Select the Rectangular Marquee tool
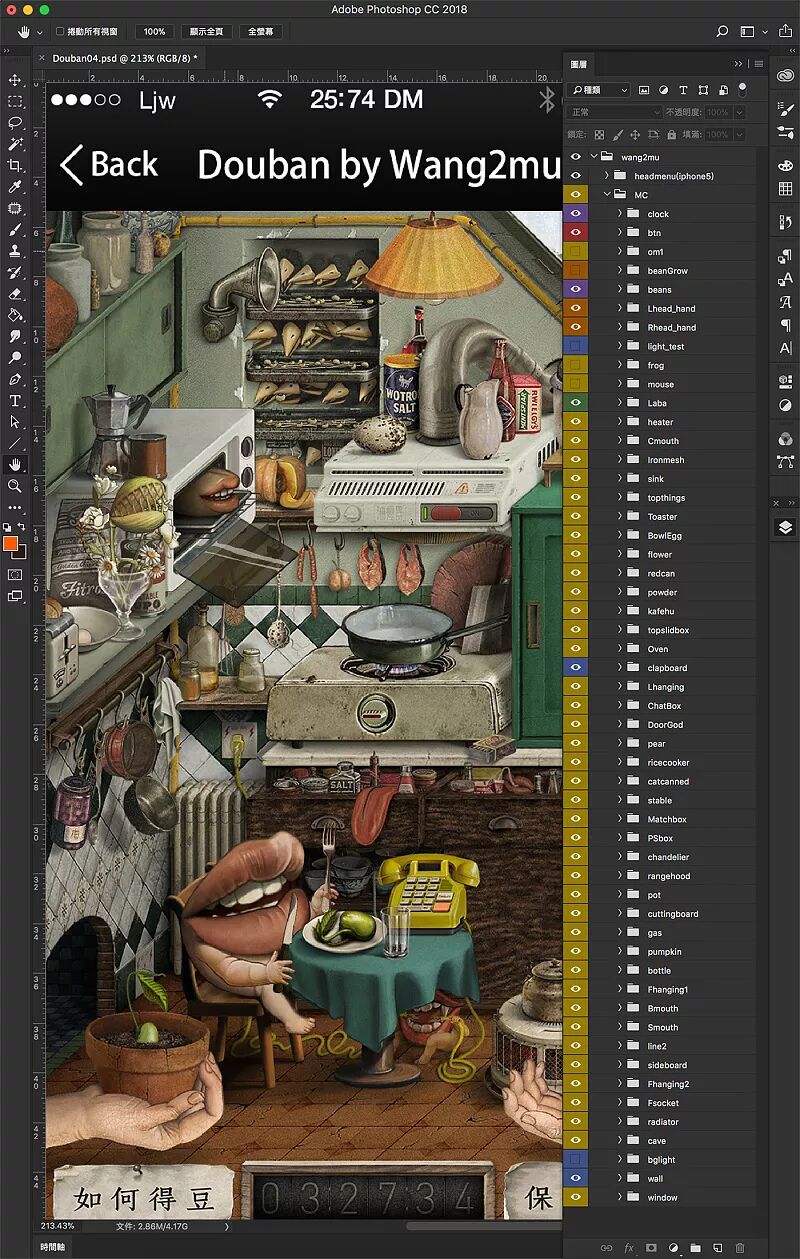This screenshot has width=800, height=1259. (14, 101)
